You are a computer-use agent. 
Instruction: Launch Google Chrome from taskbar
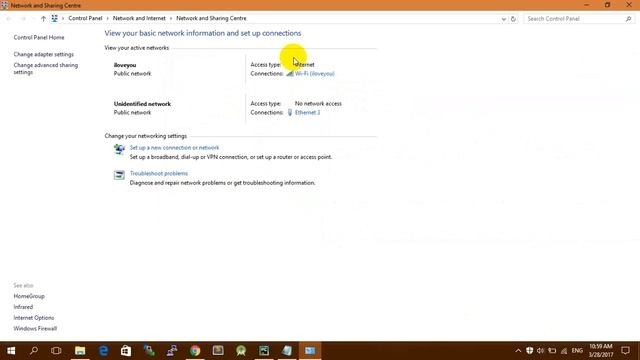tap(195, 351)
